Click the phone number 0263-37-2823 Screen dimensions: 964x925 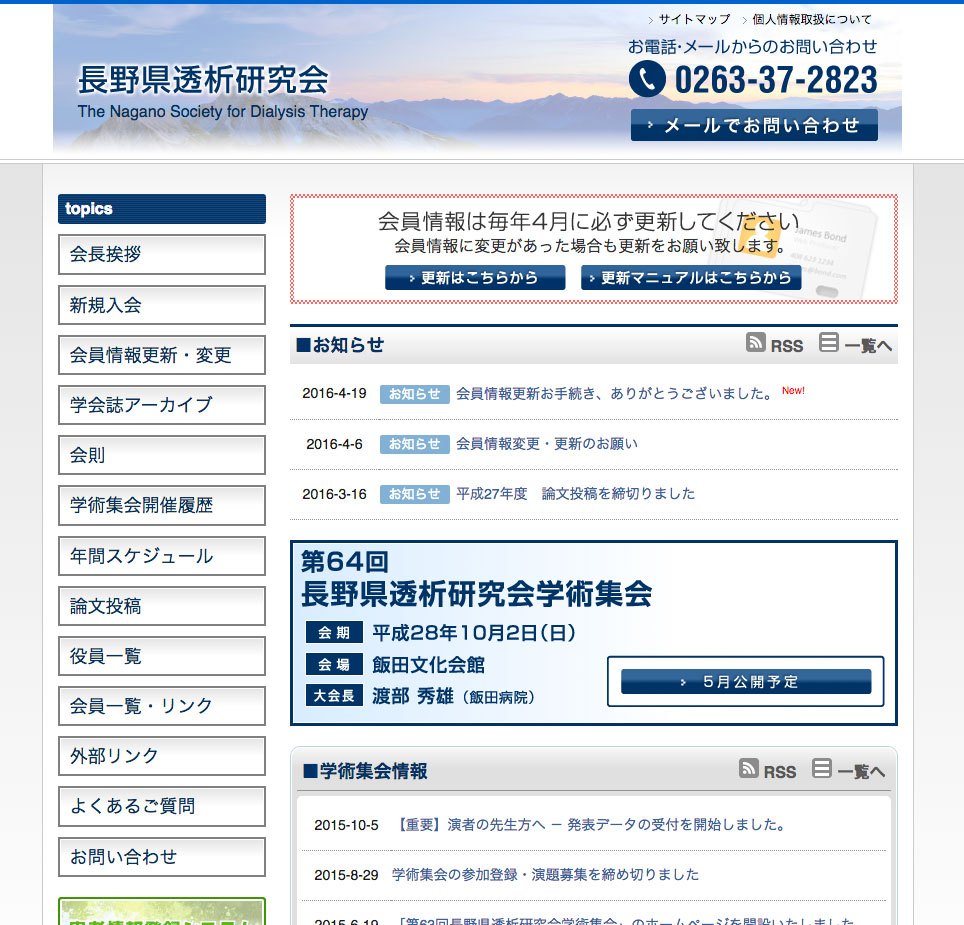[x=776, y=80]
